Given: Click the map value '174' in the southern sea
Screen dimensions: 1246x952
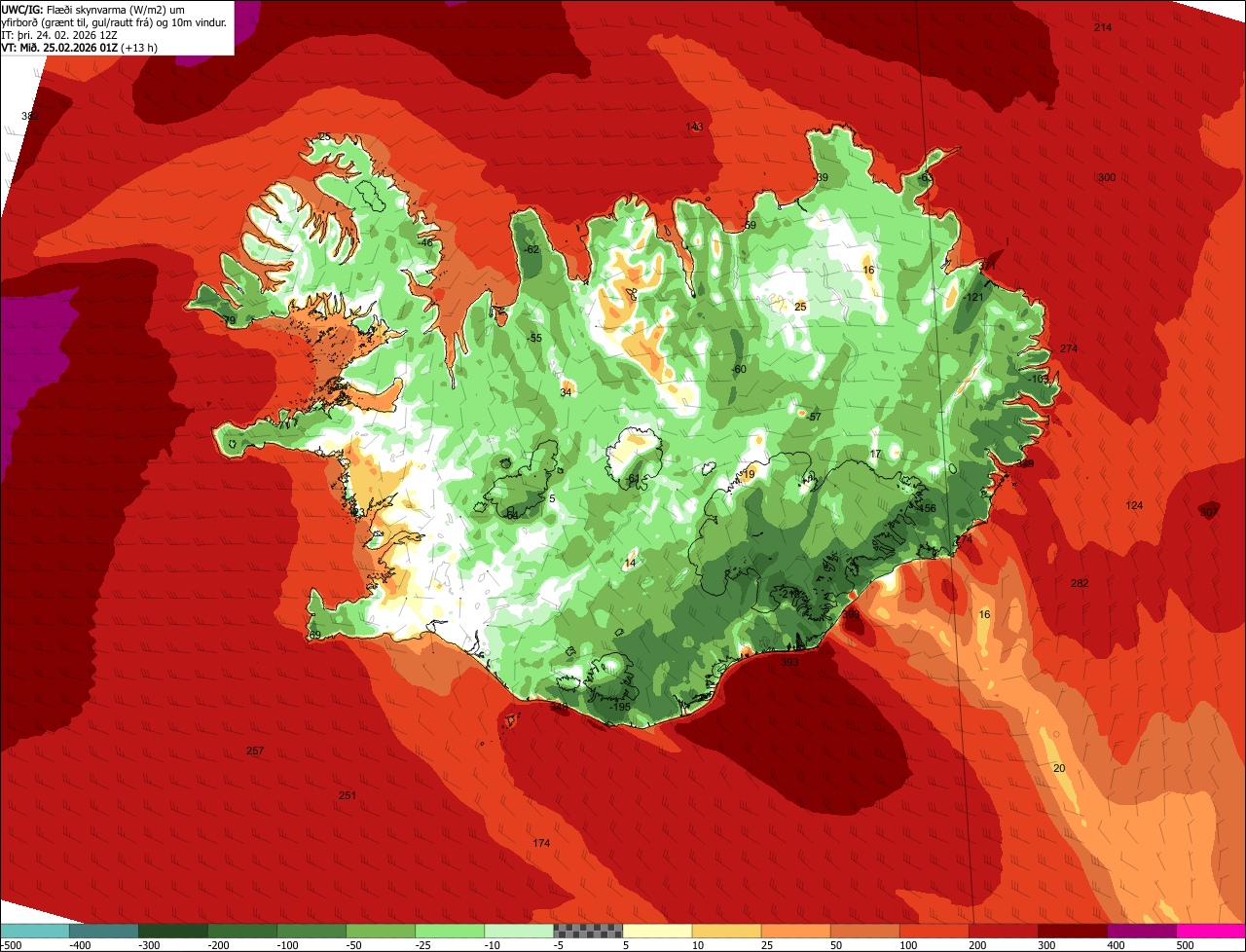Looking at the screenshot, I should point(542,842).
